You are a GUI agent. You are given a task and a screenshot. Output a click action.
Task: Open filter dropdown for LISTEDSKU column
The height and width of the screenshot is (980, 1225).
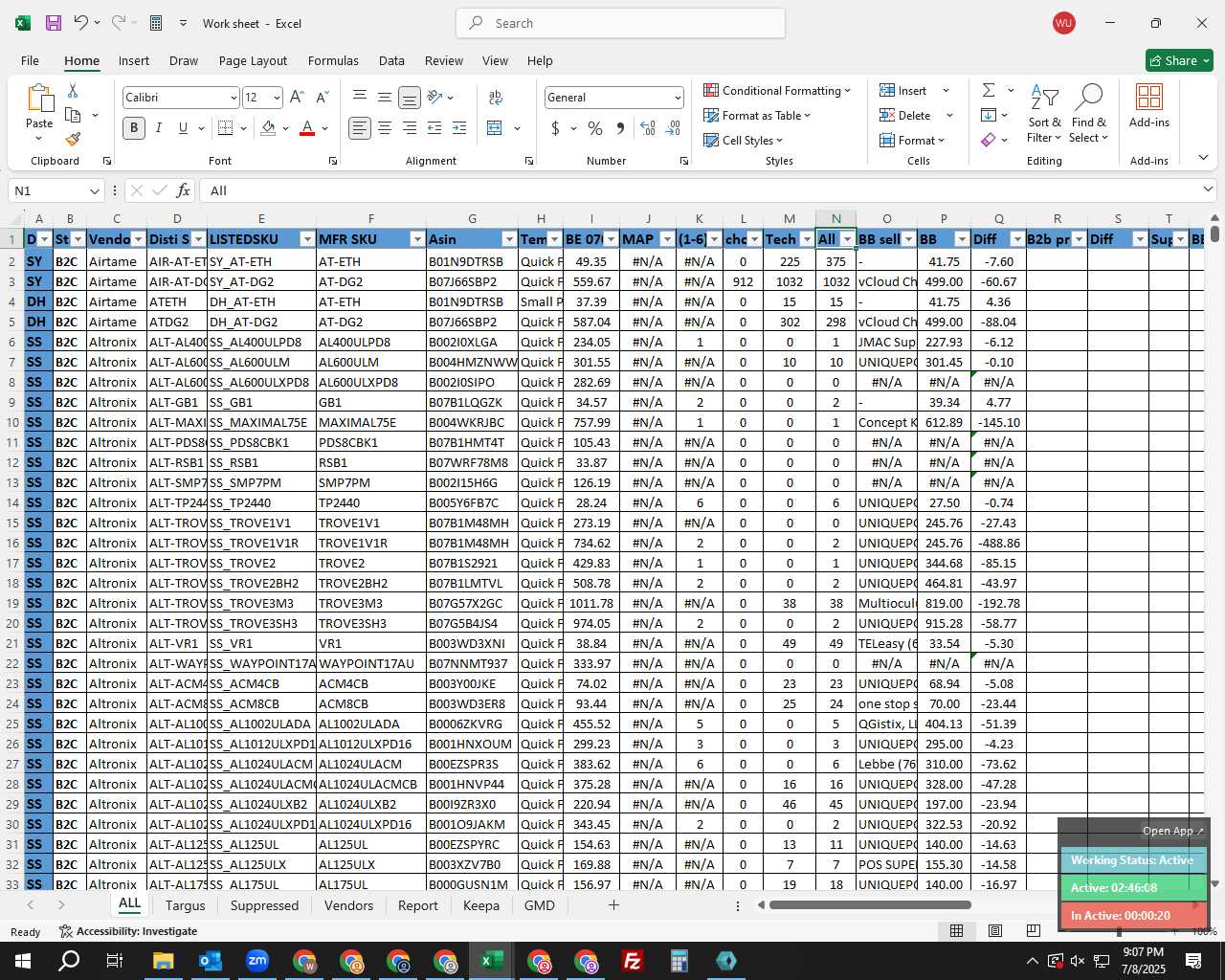coord(307,239)
